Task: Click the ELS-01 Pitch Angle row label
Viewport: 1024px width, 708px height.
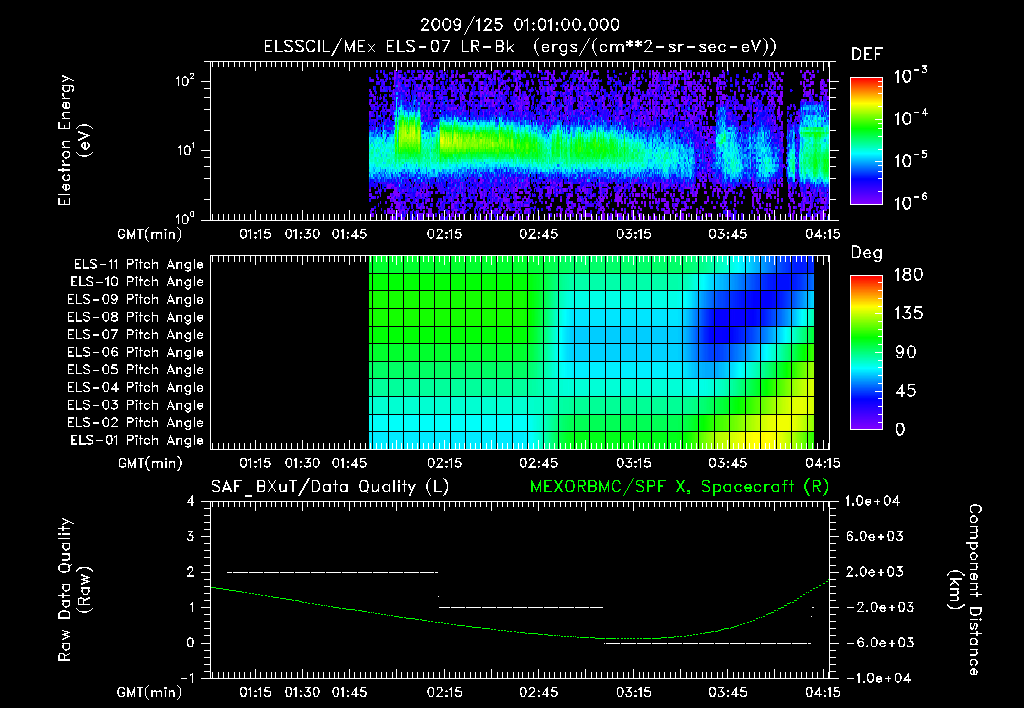Action: point(136,440)
